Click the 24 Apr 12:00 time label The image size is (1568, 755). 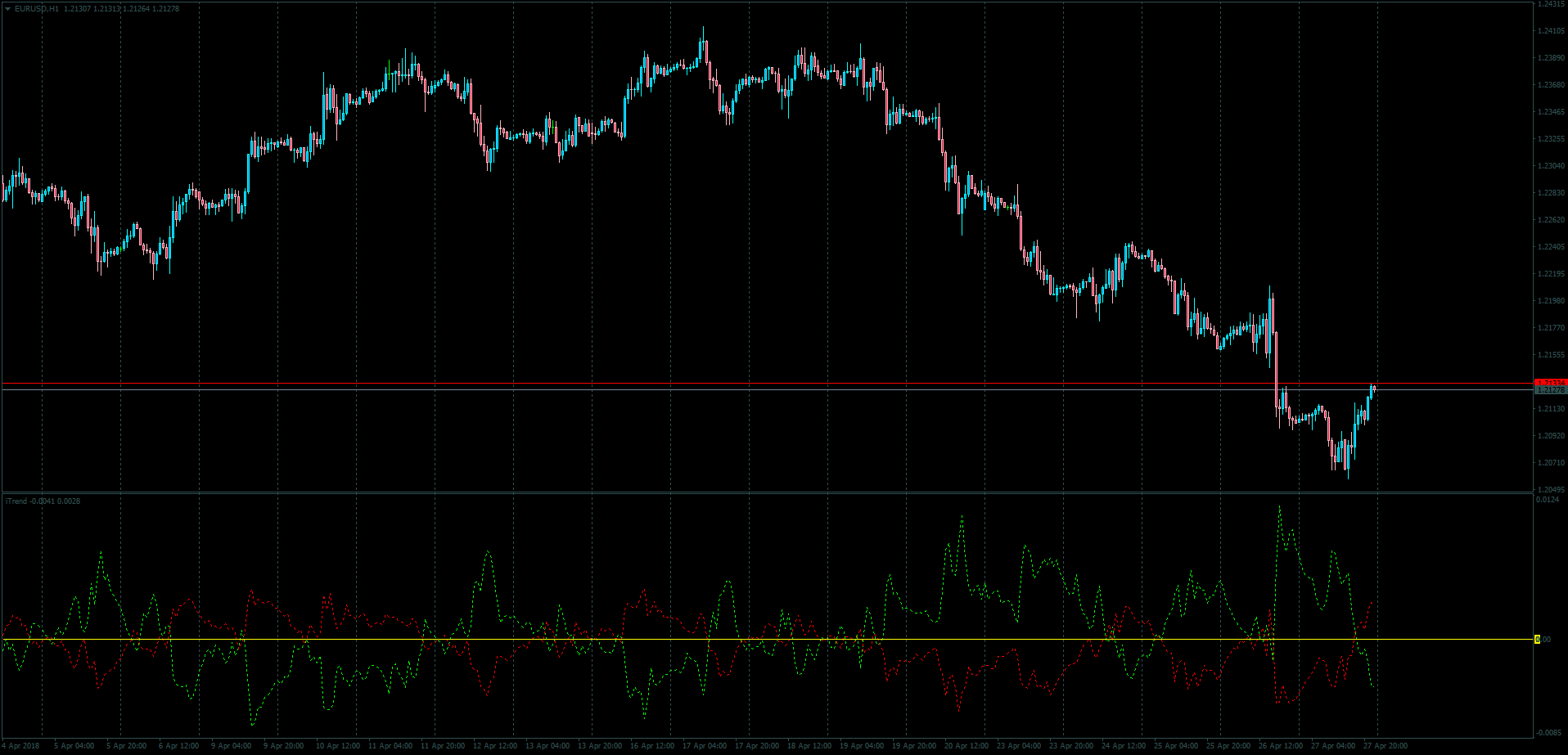[1124, 746]
